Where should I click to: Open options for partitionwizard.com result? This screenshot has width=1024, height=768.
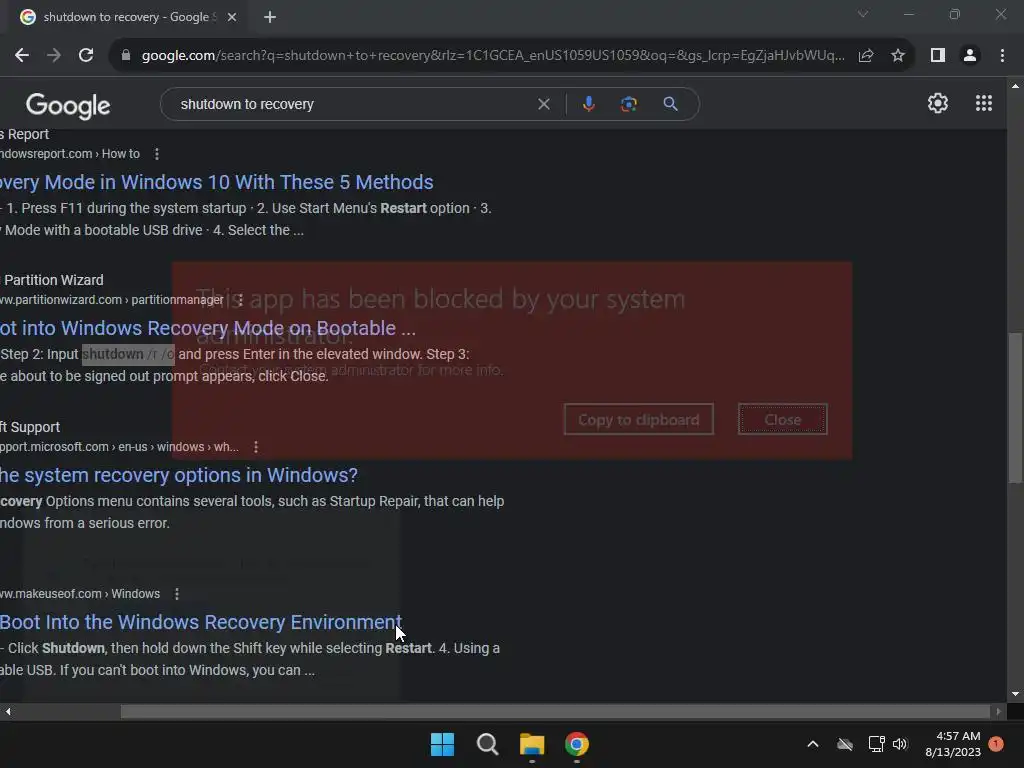coord(240,300)
